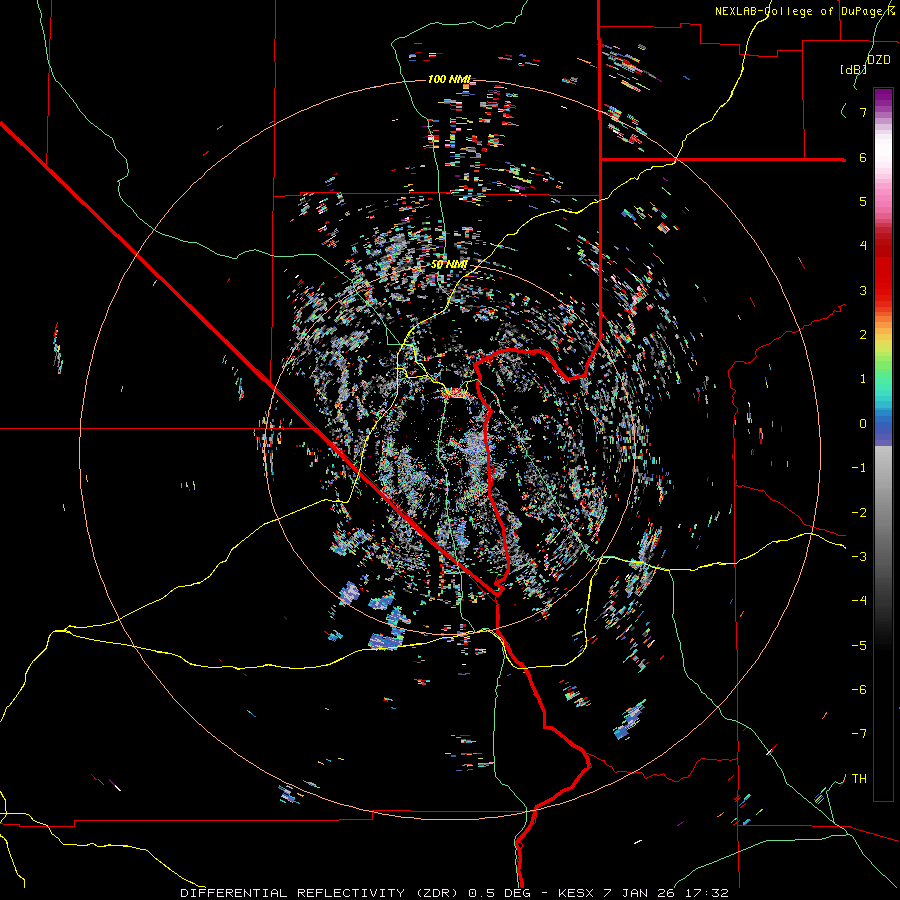Image resolution: width=900 pixels, height=900 pixels.
Task: Click the NEXLAB-College of DuPage credit text
Action: [804, 11]
